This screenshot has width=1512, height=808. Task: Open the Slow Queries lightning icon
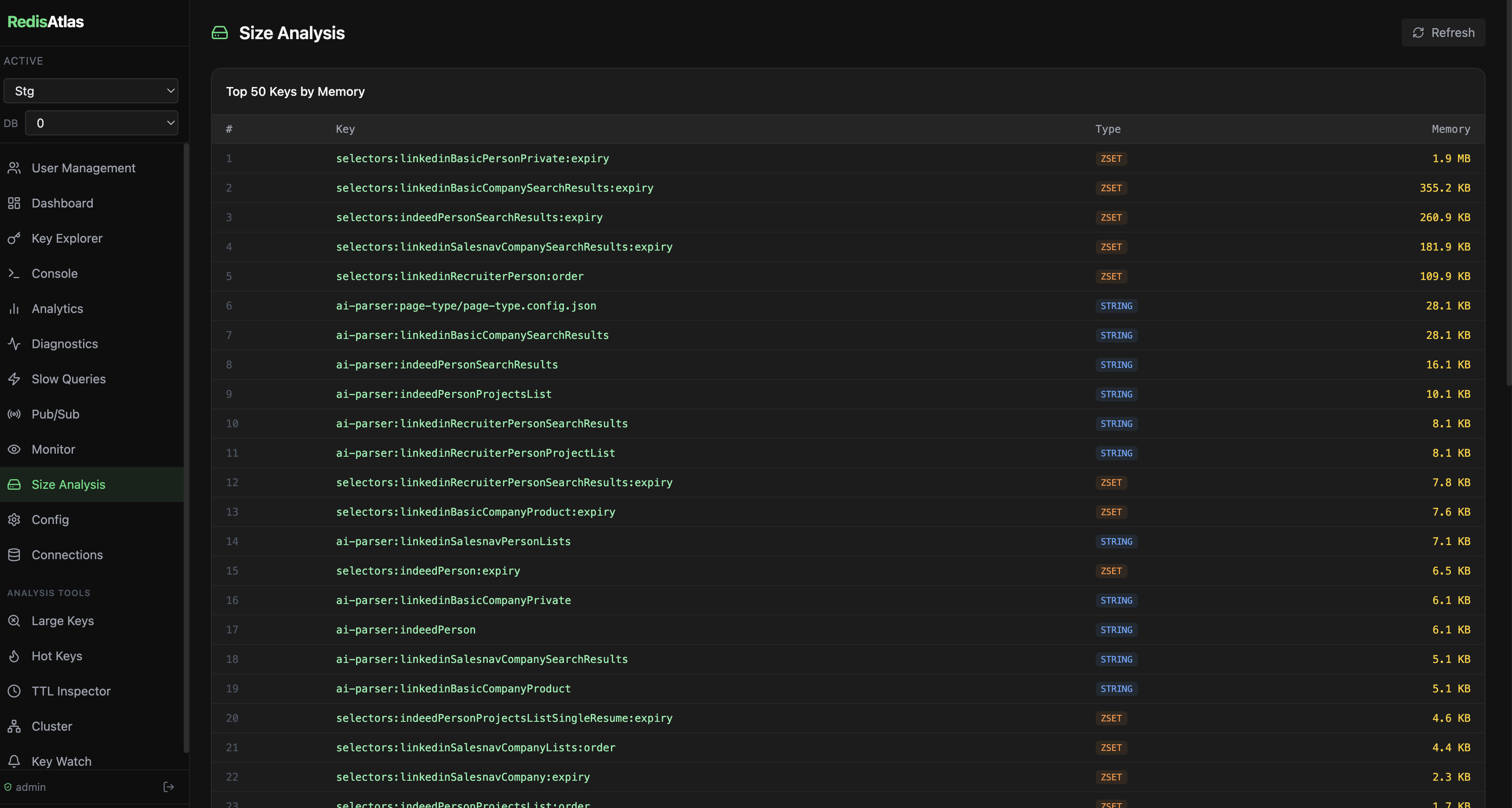(x=14, y=379)
